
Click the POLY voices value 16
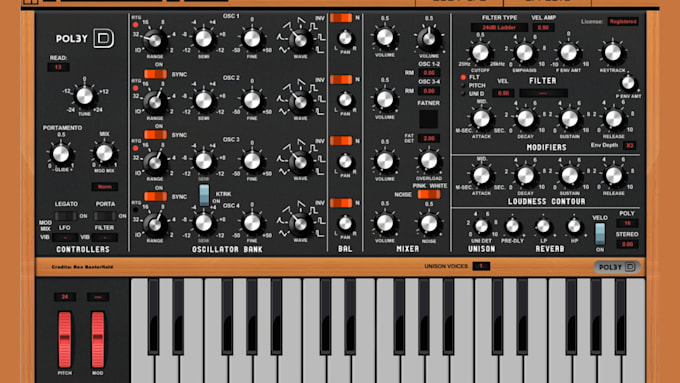click(627, 223)
